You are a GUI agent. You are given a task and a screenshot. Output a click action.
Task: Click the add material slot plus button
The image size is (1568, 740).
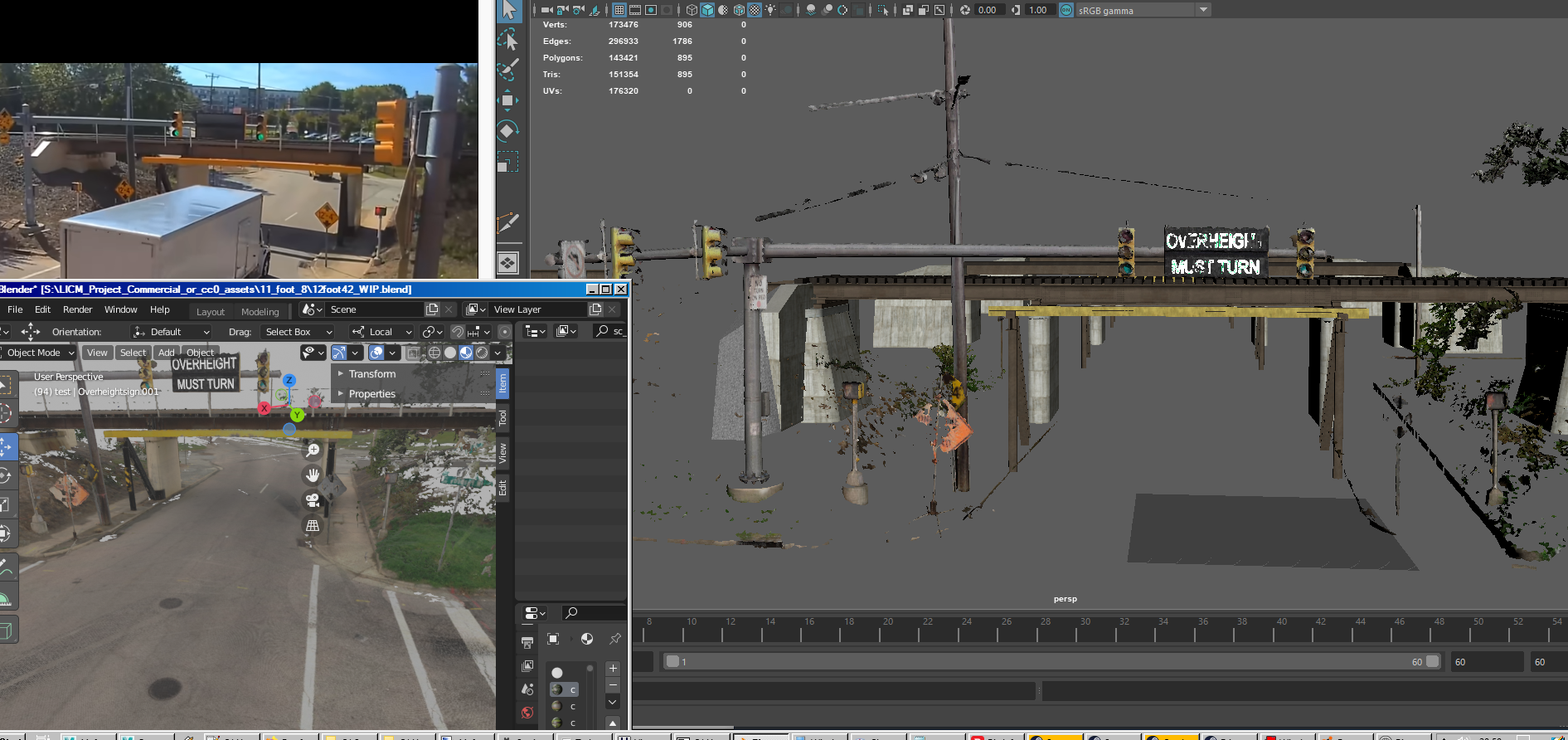[613, 669]
